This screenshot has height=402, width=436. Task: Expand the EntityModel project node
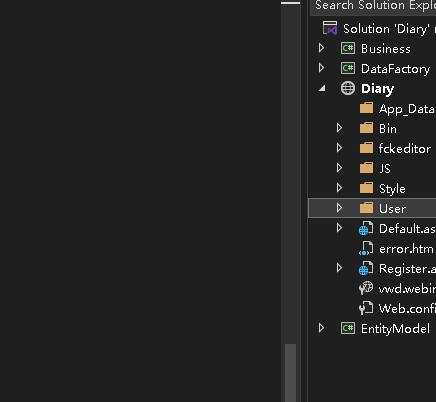point(321,328)
